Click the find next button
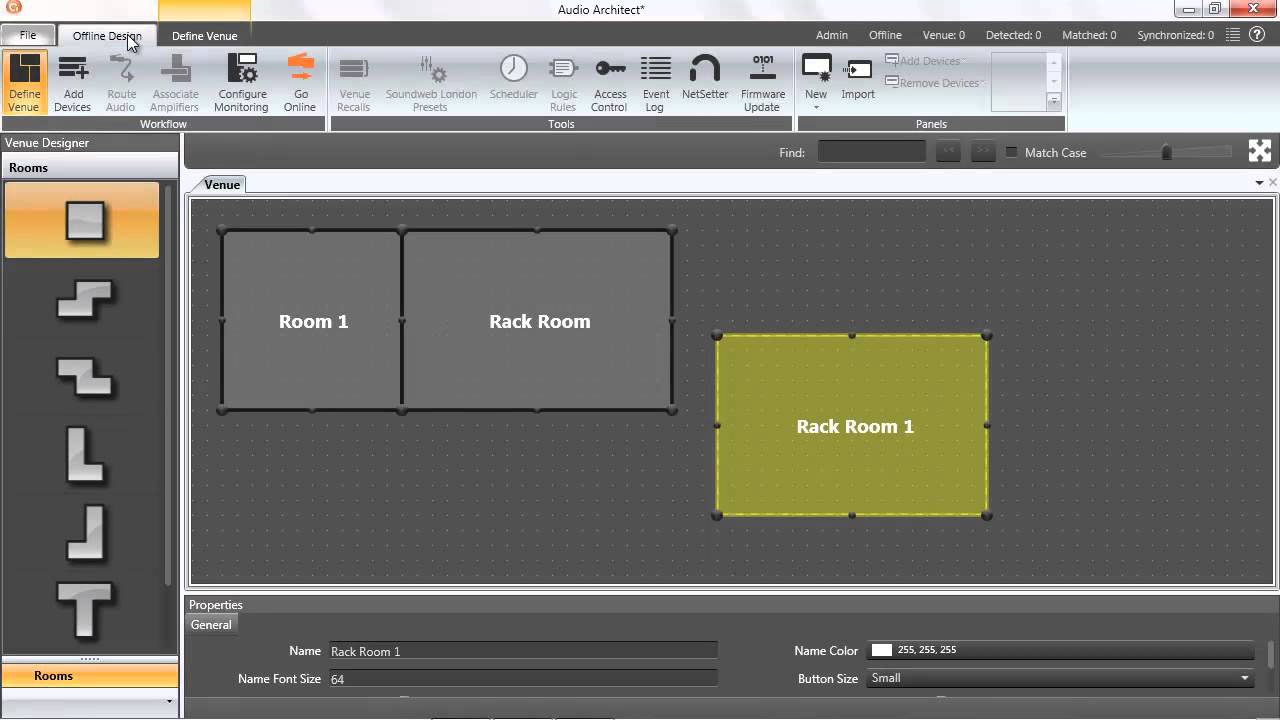The height and width of the screenshot is (720, 1280). (983, 152)
